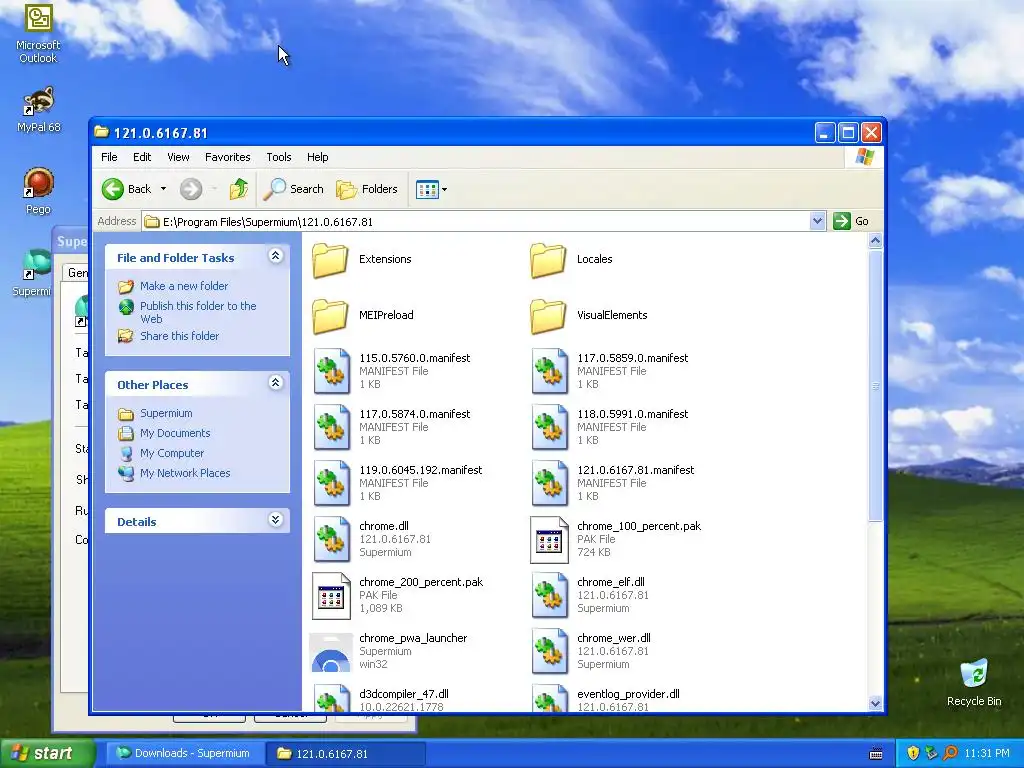Click the Up one level folder icon

[238, 189]
